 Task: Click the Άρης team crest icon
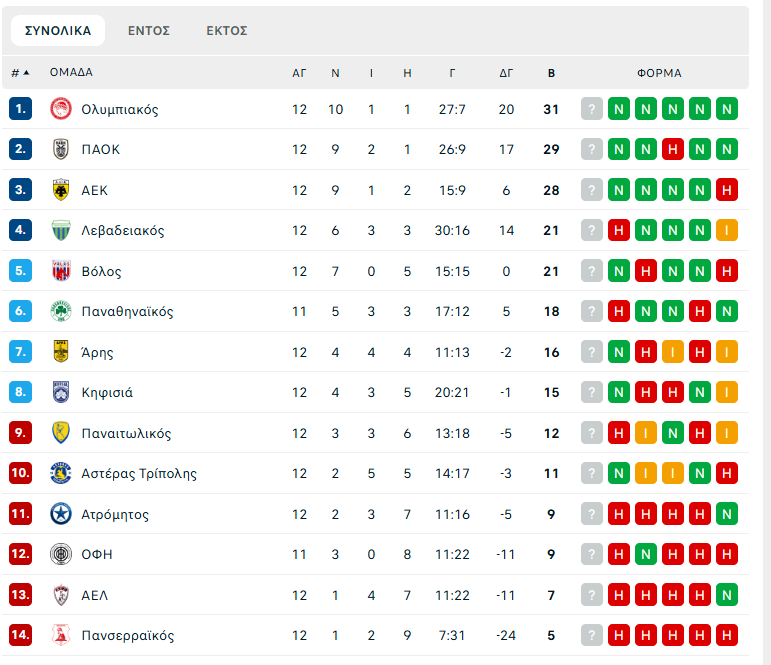pyautogui.click(x=61, y=352)
